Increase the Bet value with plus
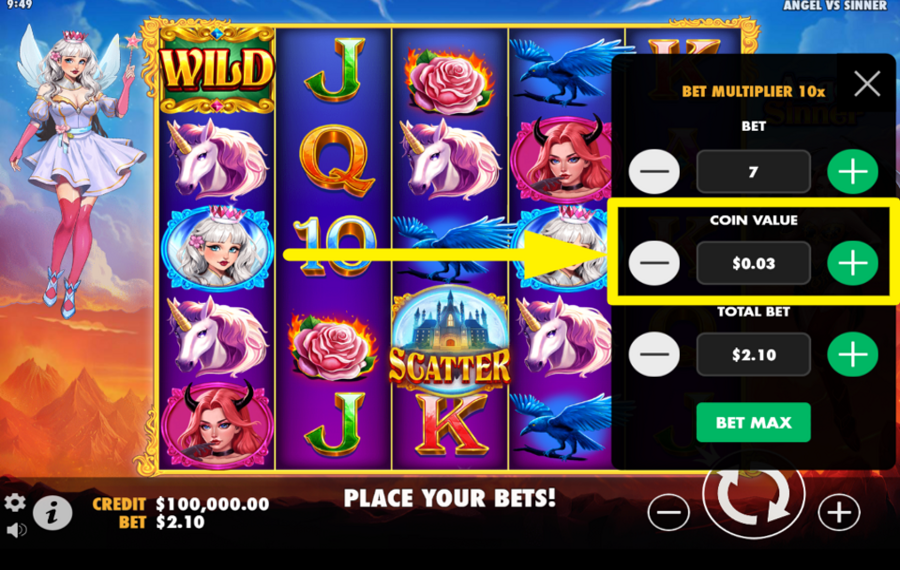Screen dimensions: 900x570 point(852,172)
